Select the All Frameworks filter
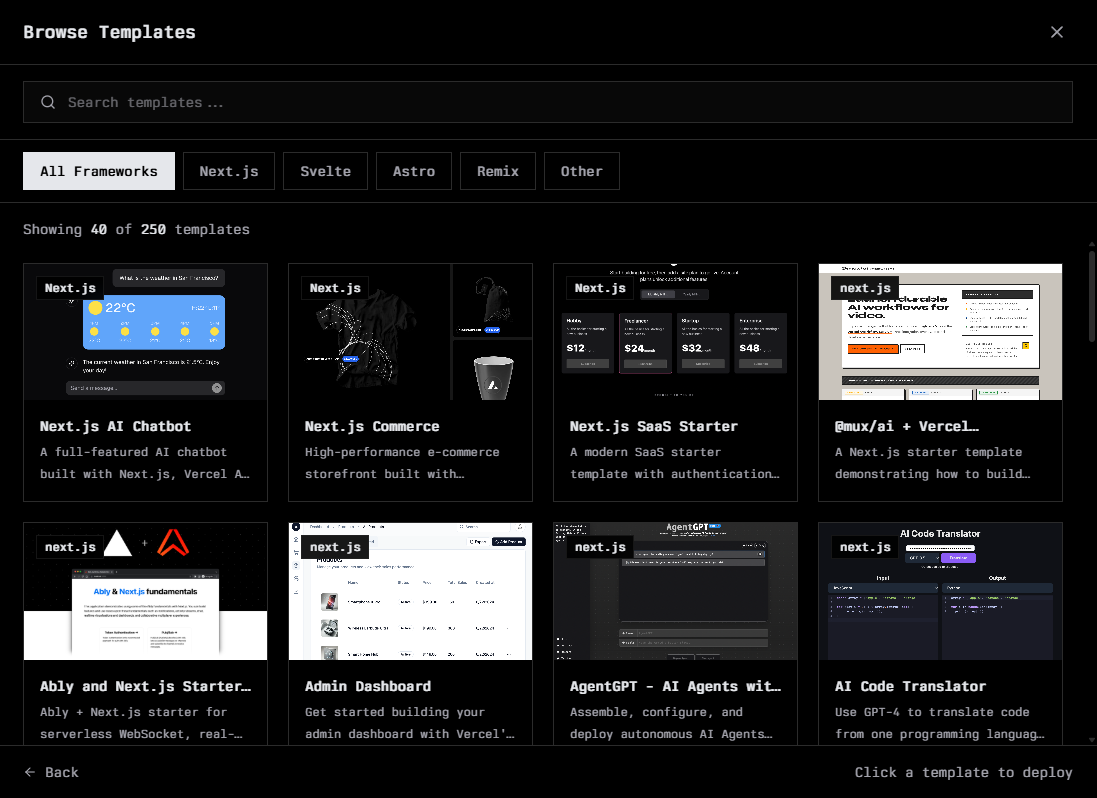Image resolution: width=1097 pixels, height=798 pixels. pyautogui.click(x=99, y=171)
